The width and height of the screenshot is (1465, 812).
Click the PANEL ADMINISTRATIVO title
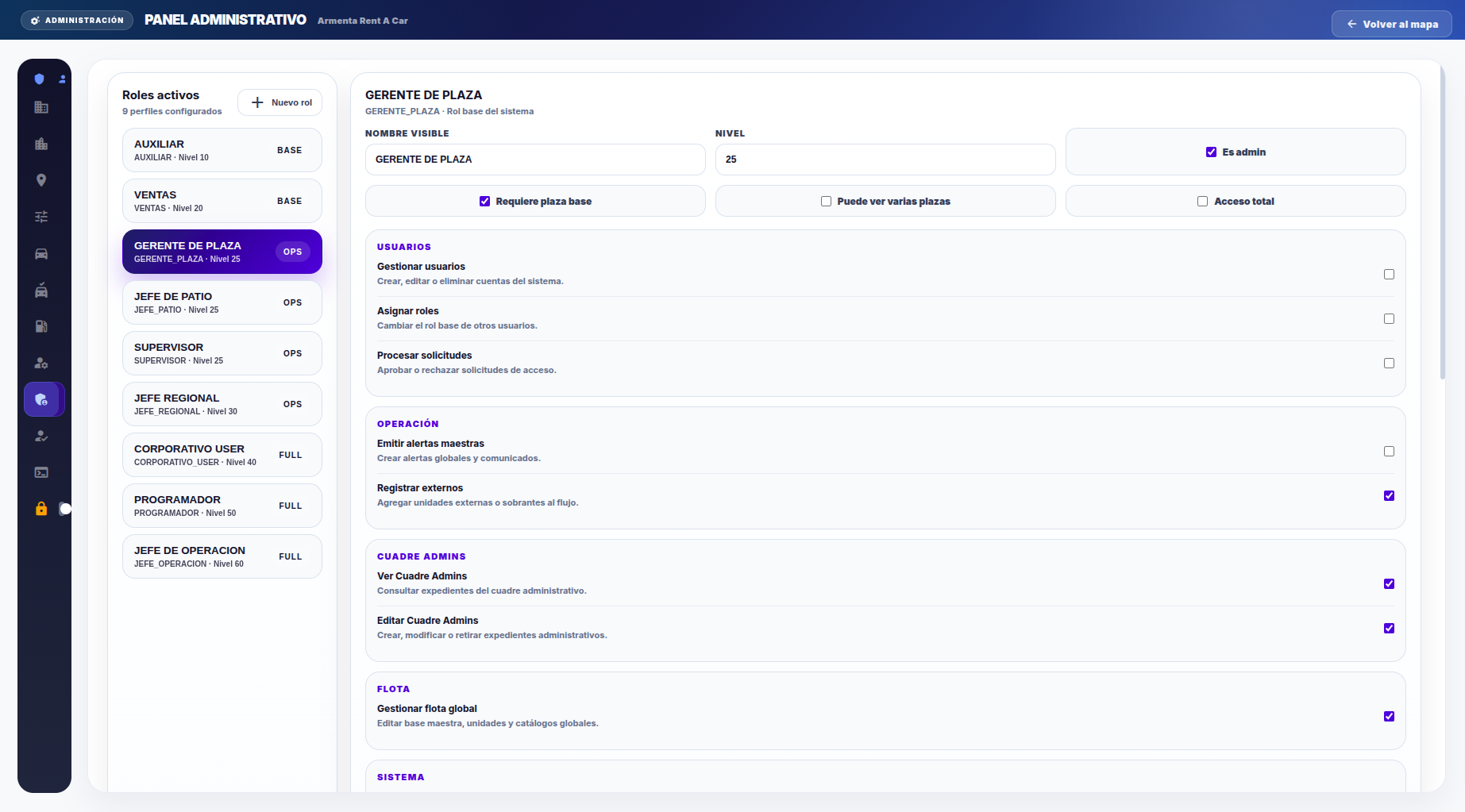click(x=226, y=20)
